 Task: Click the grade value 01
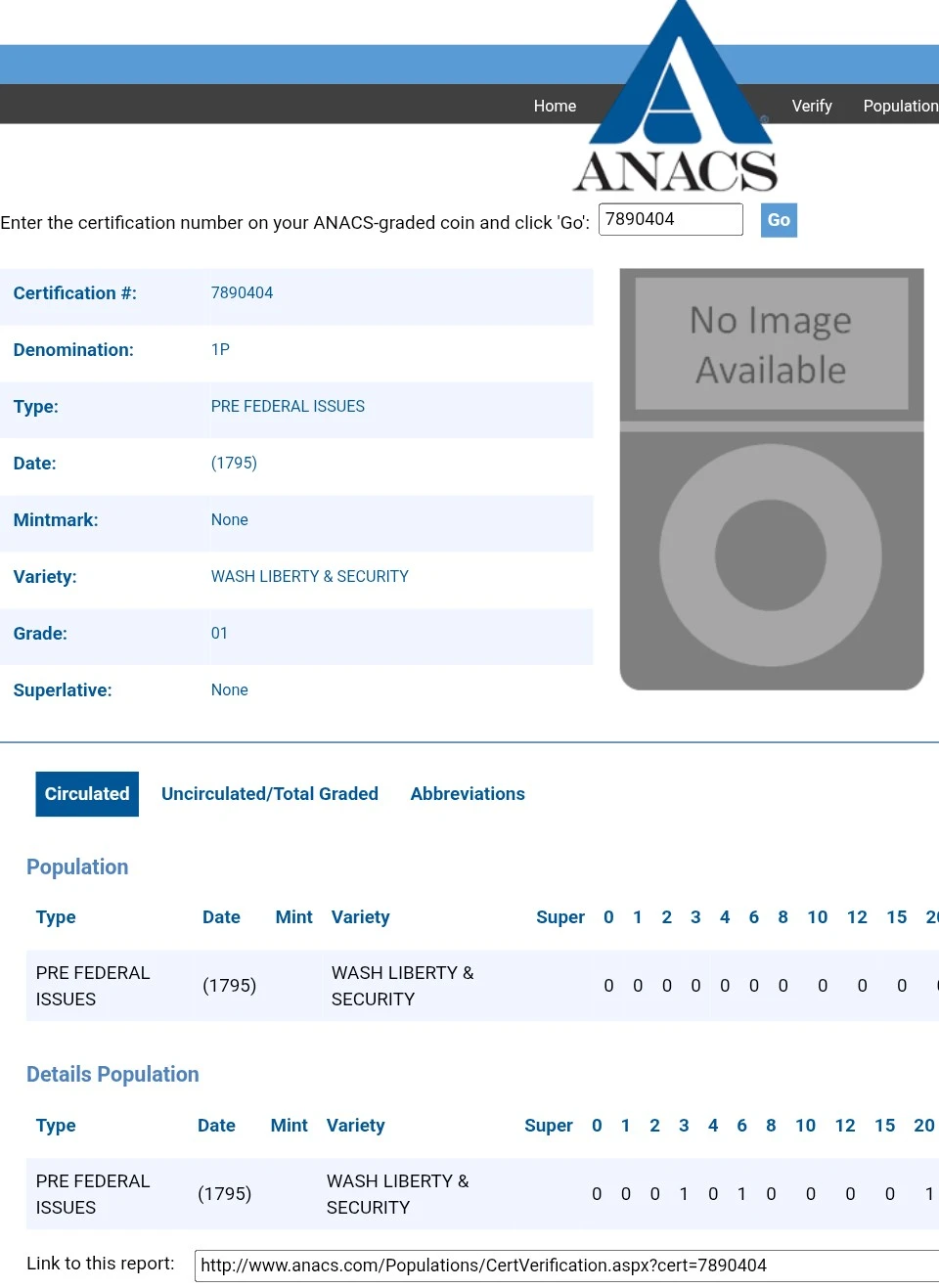[x=220, y=634]
